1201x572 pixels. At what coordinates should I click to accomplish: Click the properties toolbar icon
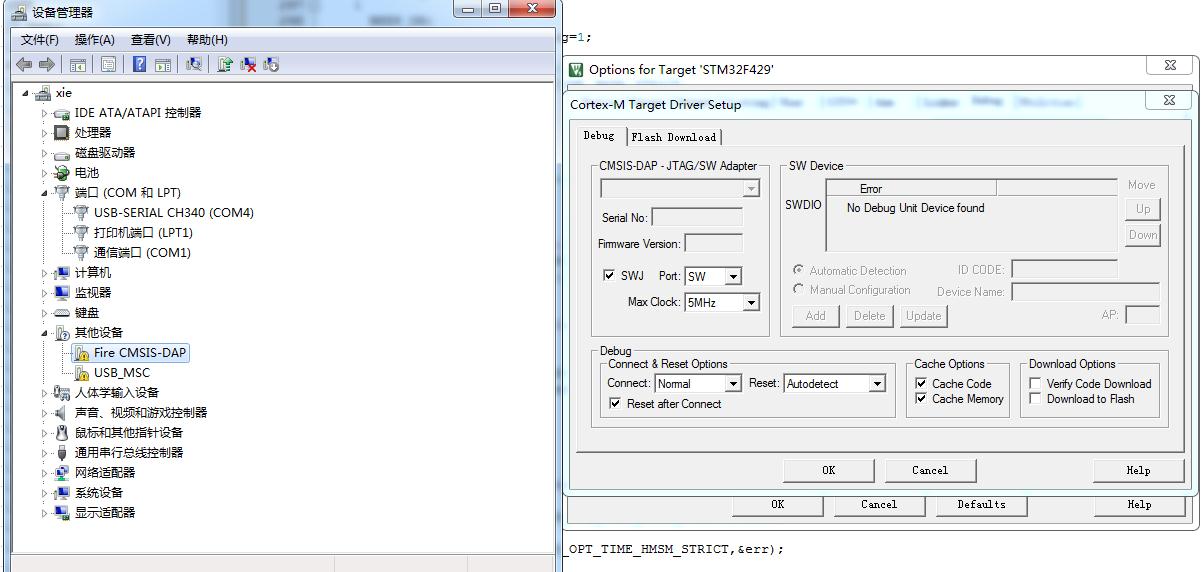108,64
